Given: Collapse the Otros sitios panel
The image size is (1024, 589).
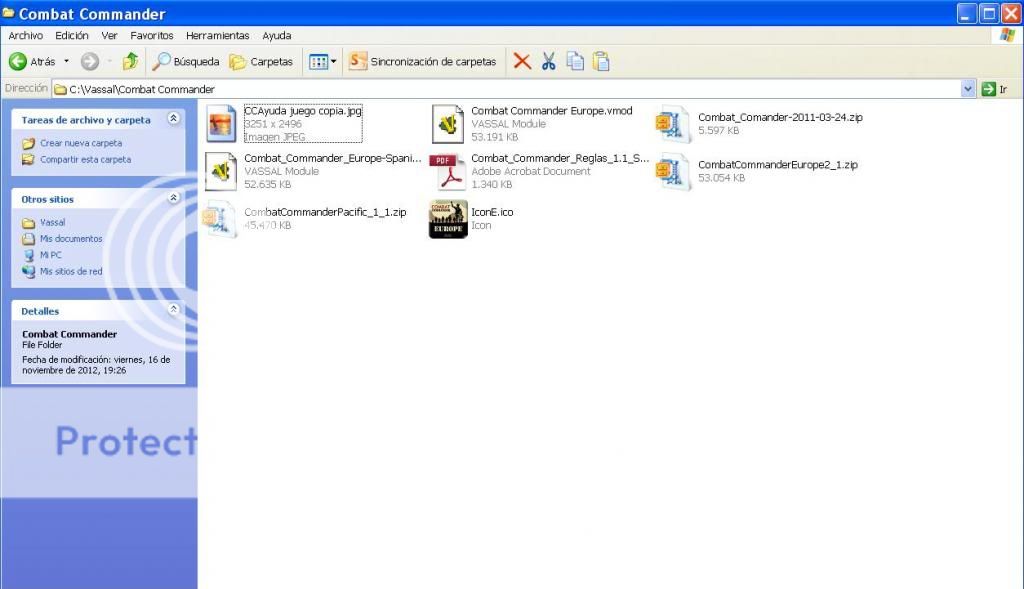Looking at the screenshot, I should (173, 197).
